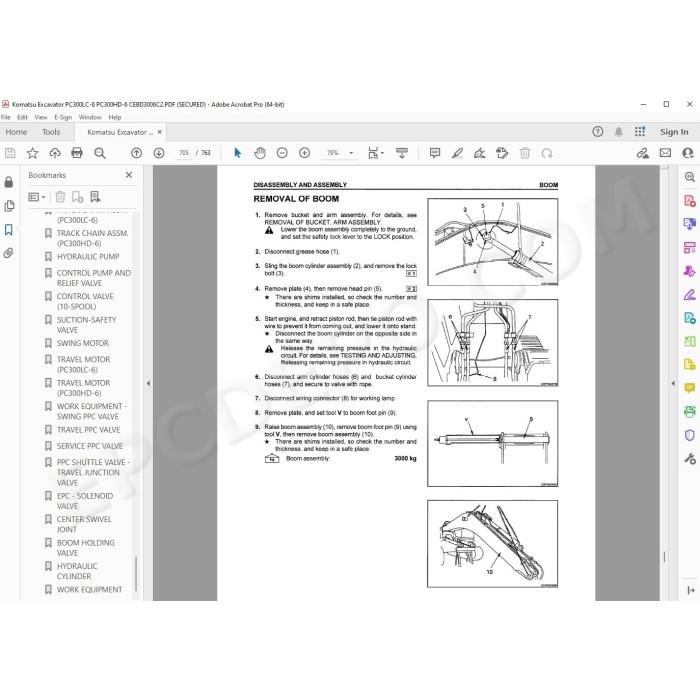Screen dimensions: 700x700
Task: Open the zoom percentage dropdown
Action: coord(351,153)
